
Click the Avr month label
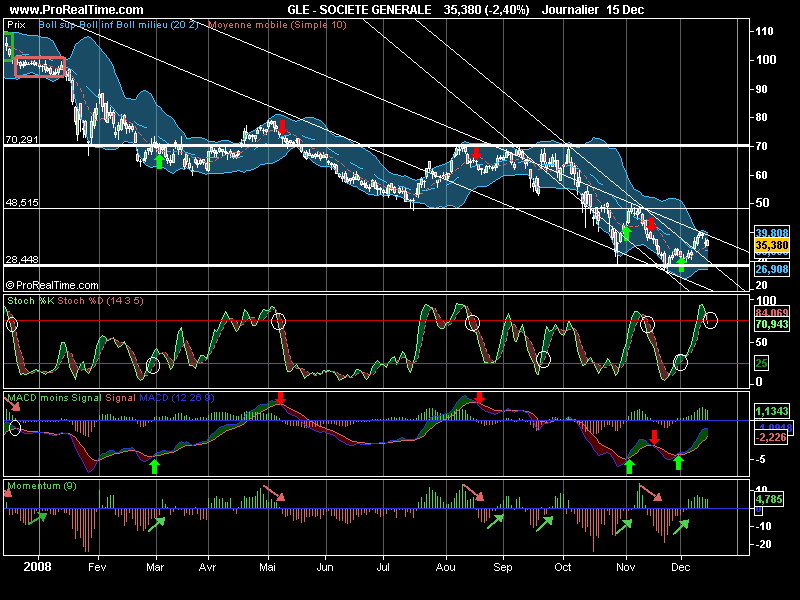point(207,567)
